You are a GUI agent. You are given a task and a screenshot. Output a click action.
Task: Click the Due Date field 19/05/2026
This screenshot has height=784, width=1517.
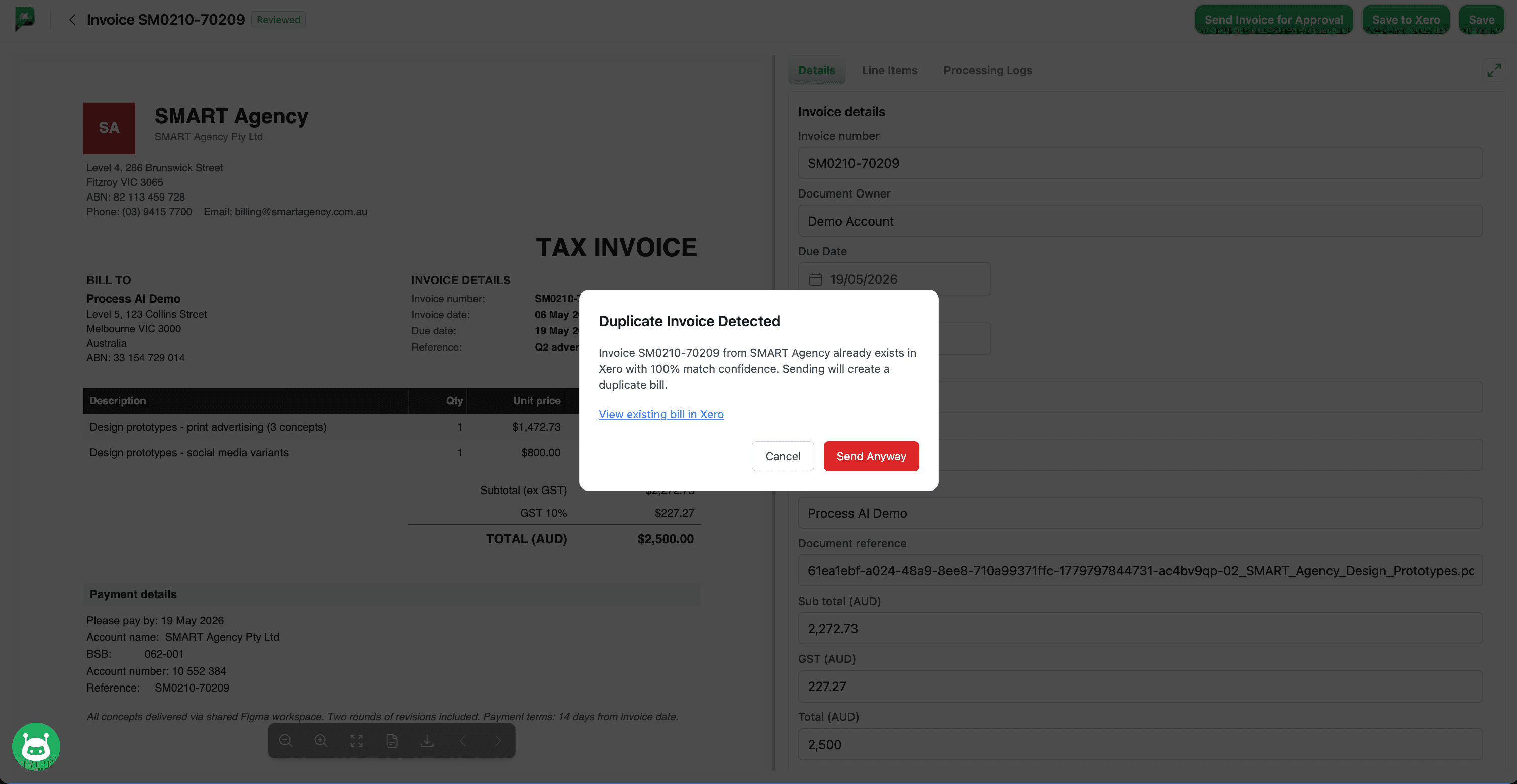(x=894, y=279)
